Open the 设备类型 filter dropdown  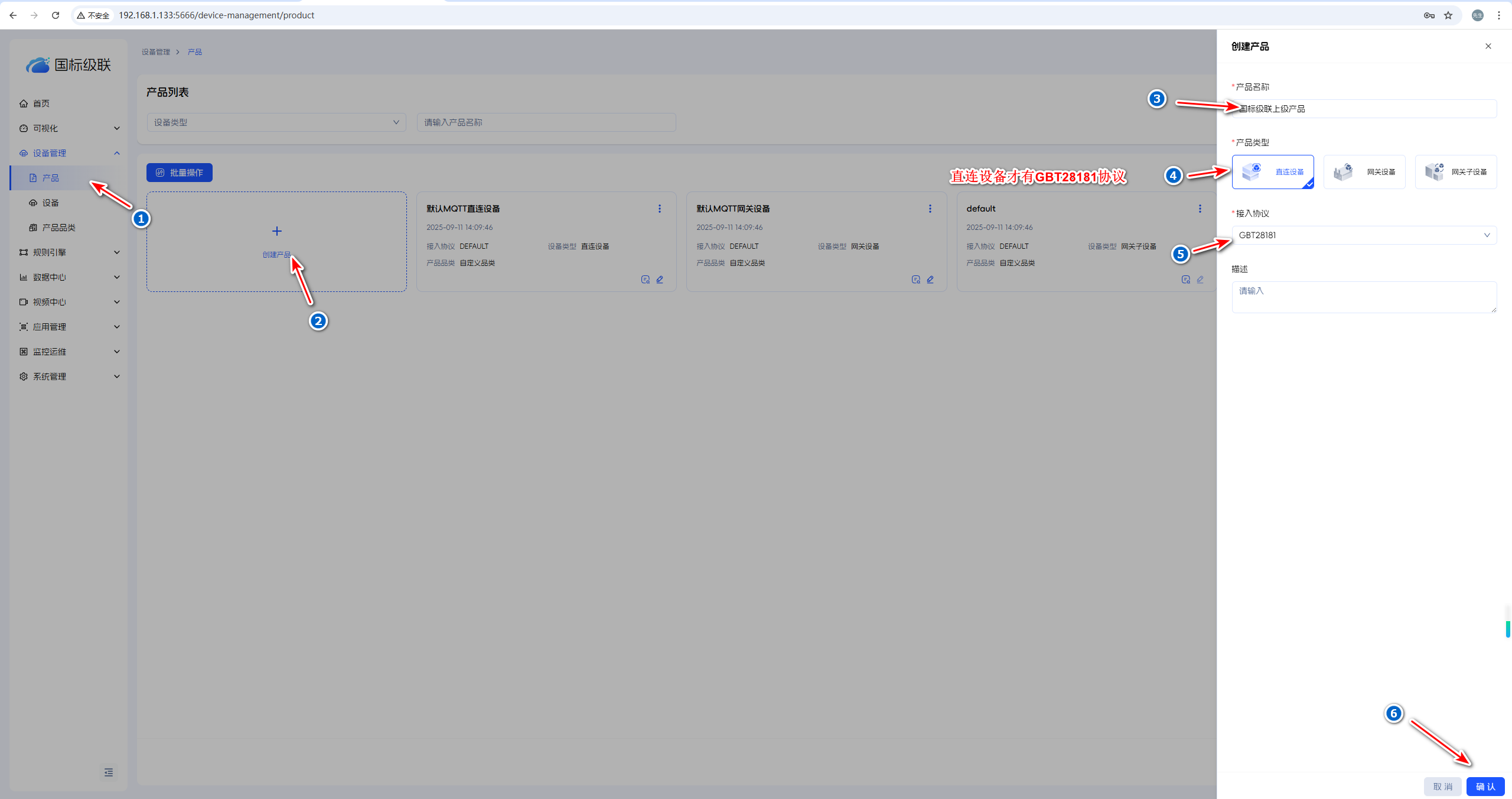[276, 122]
